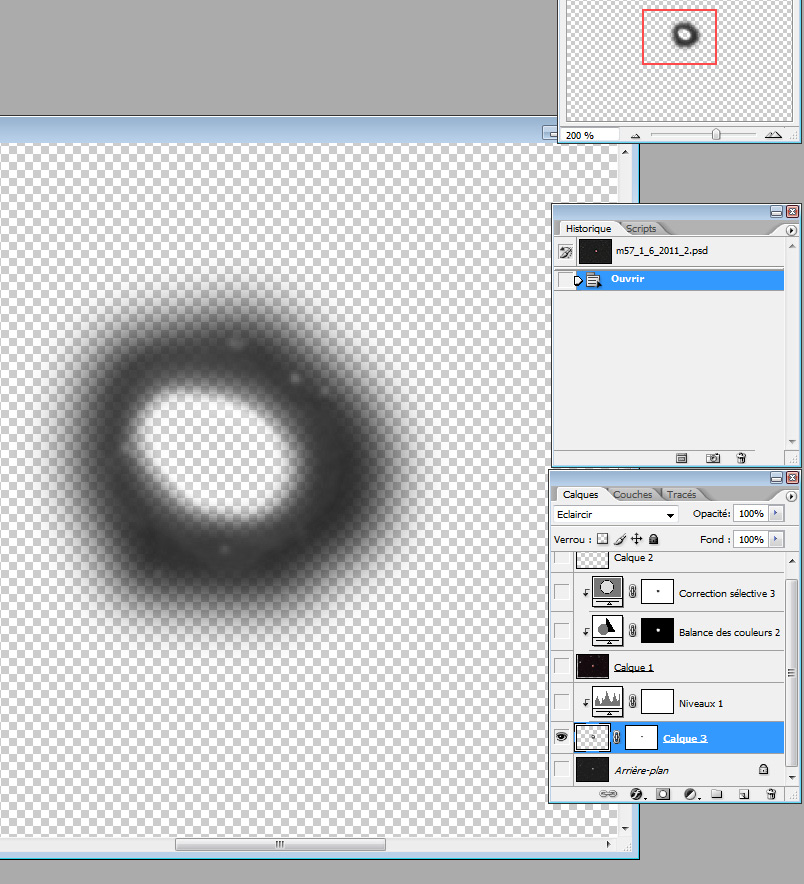The width and height of the screenshot is (804, 884).
Task: Add a layer mask via the mask icon
Action: point(663,794)
